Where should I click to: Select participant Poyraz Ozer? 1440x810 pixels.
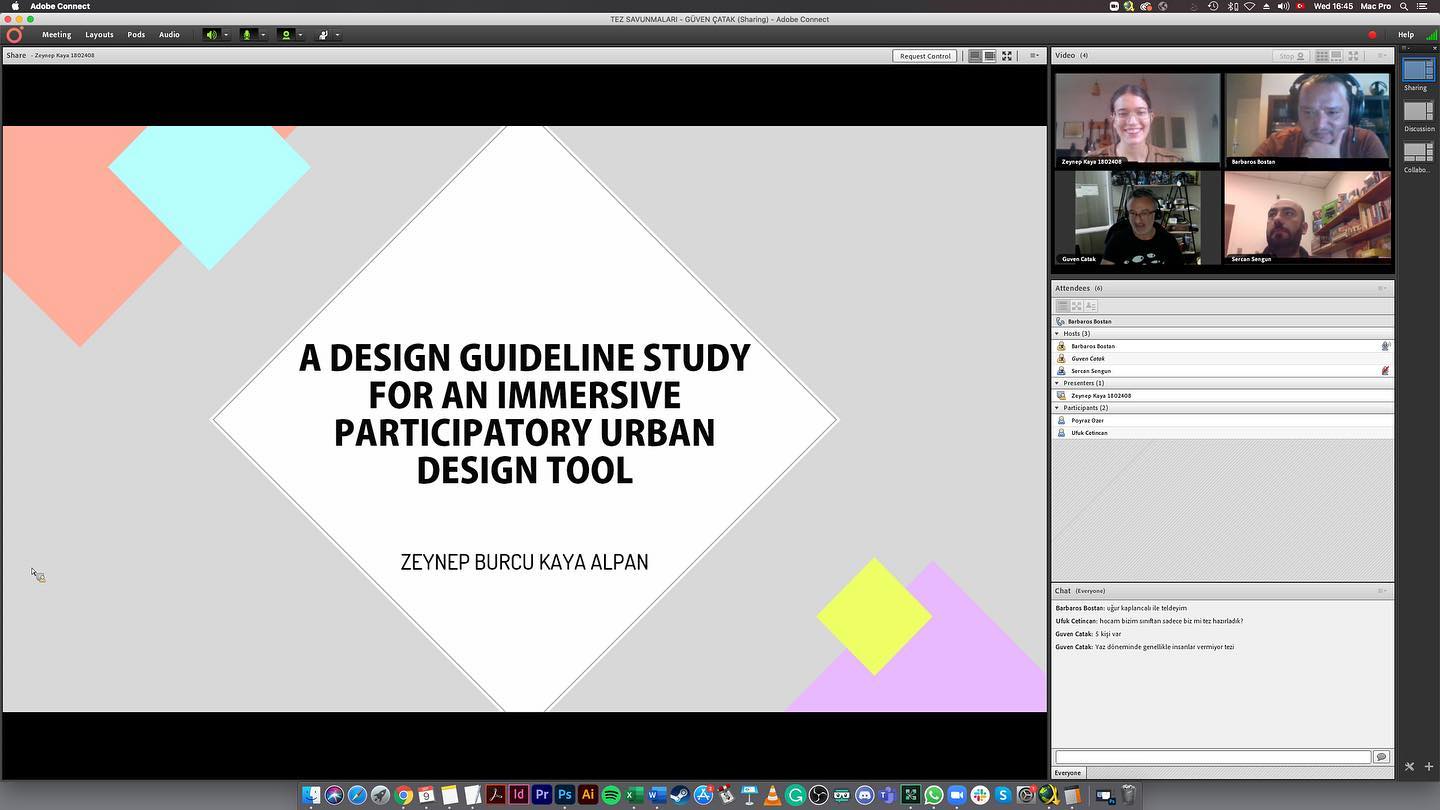[x=1222, y=420]
